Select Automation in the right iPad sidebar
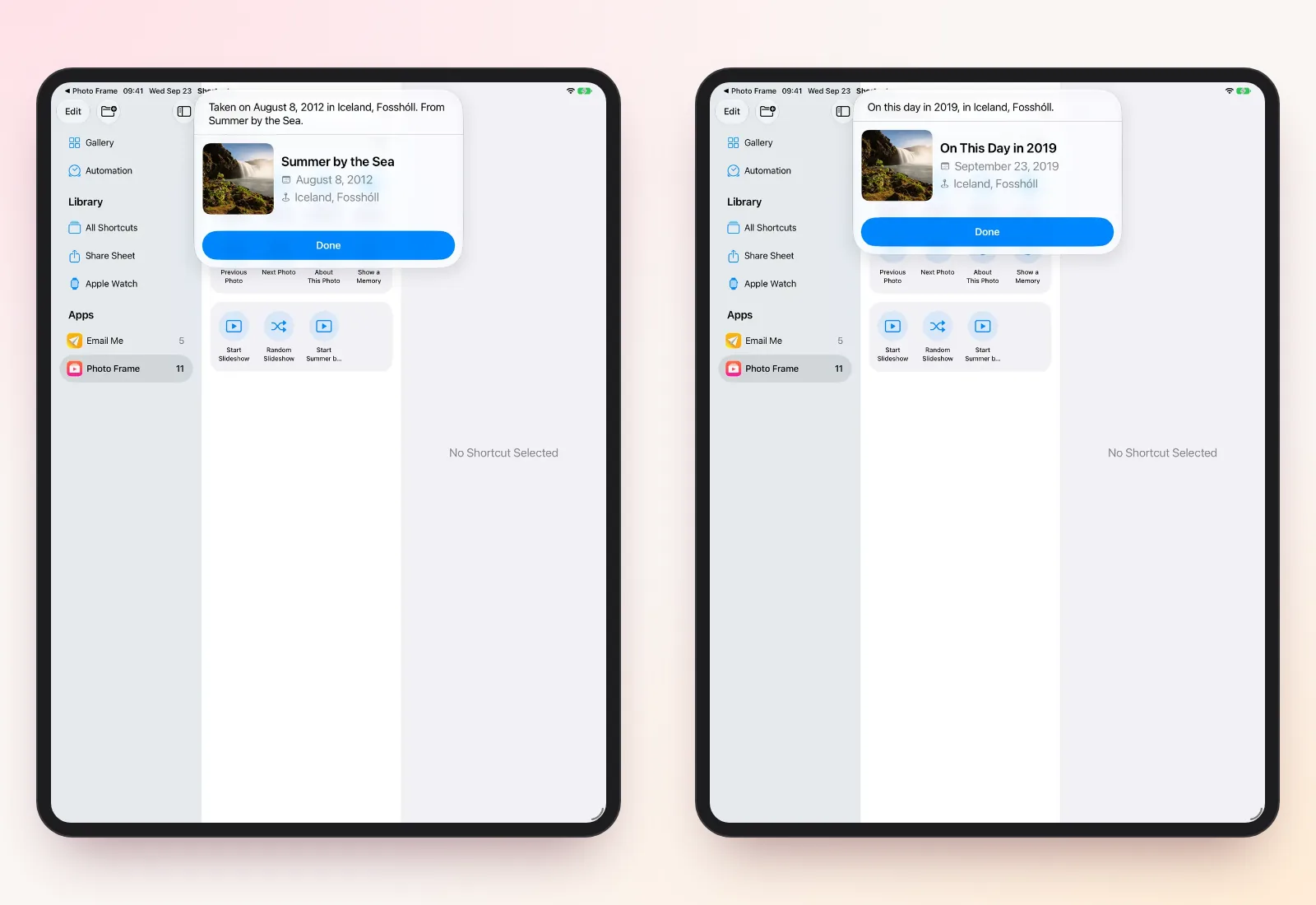 click(x=785, y=171)
